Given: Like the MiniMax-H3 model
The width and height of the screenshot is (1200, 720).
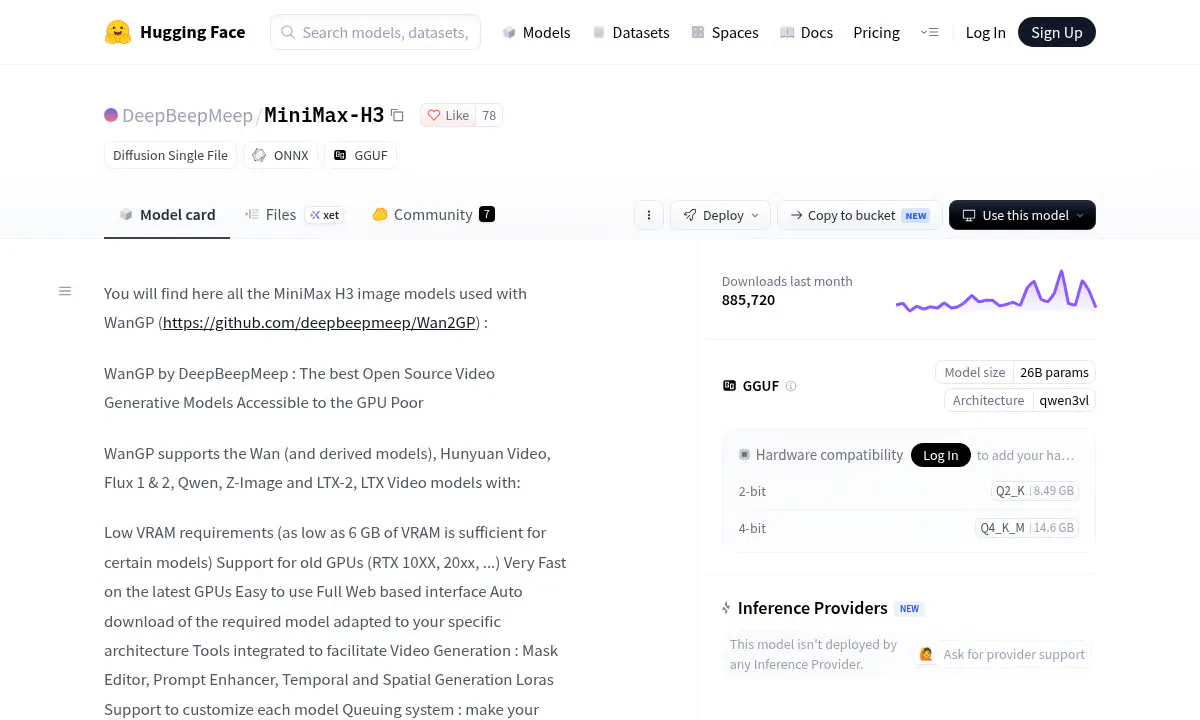Looking at the screenshot, I should tap(448, 115).
